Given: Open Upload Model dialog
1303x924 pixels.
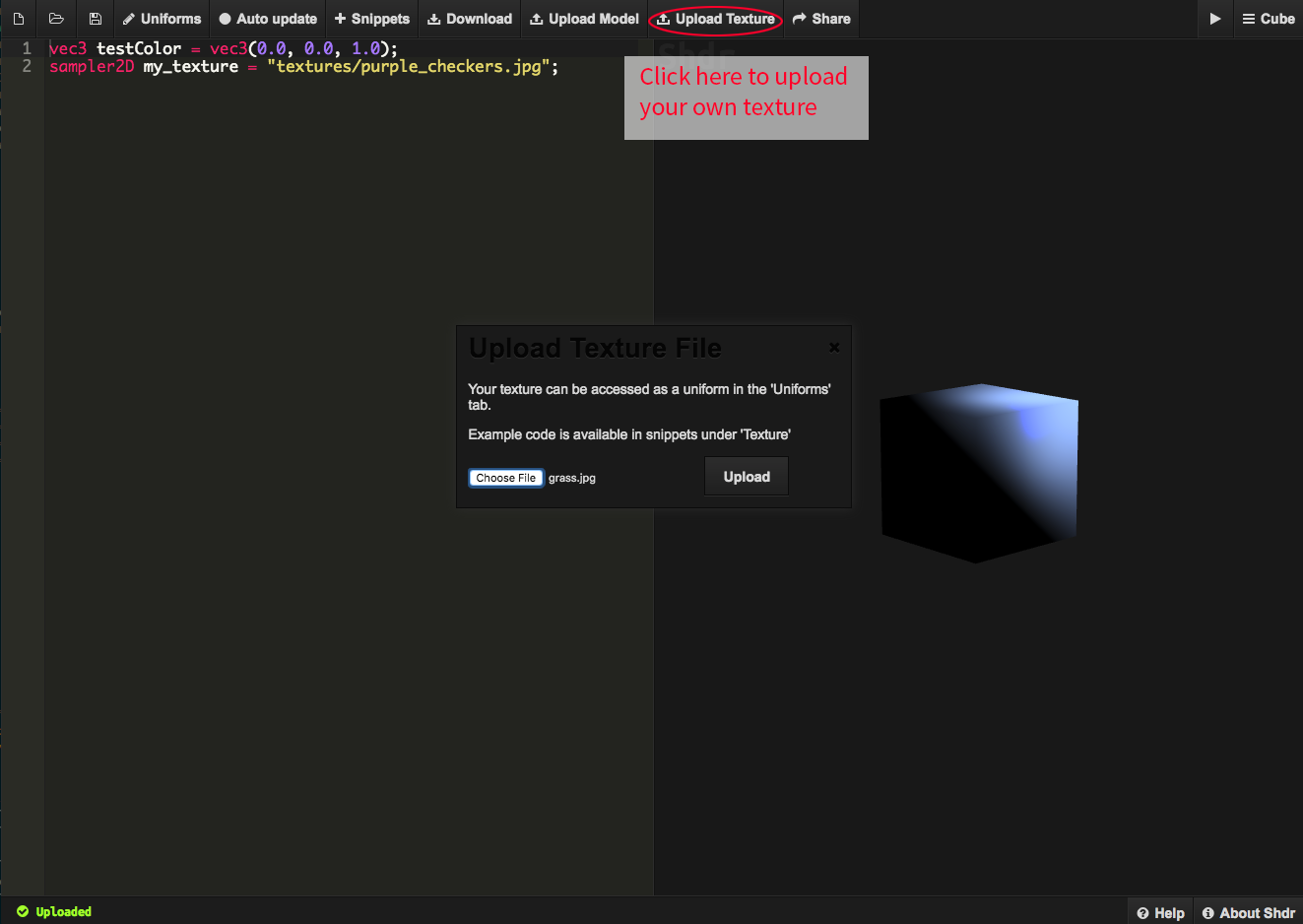Looking at the screenshot, I should [x=584, y=19].
